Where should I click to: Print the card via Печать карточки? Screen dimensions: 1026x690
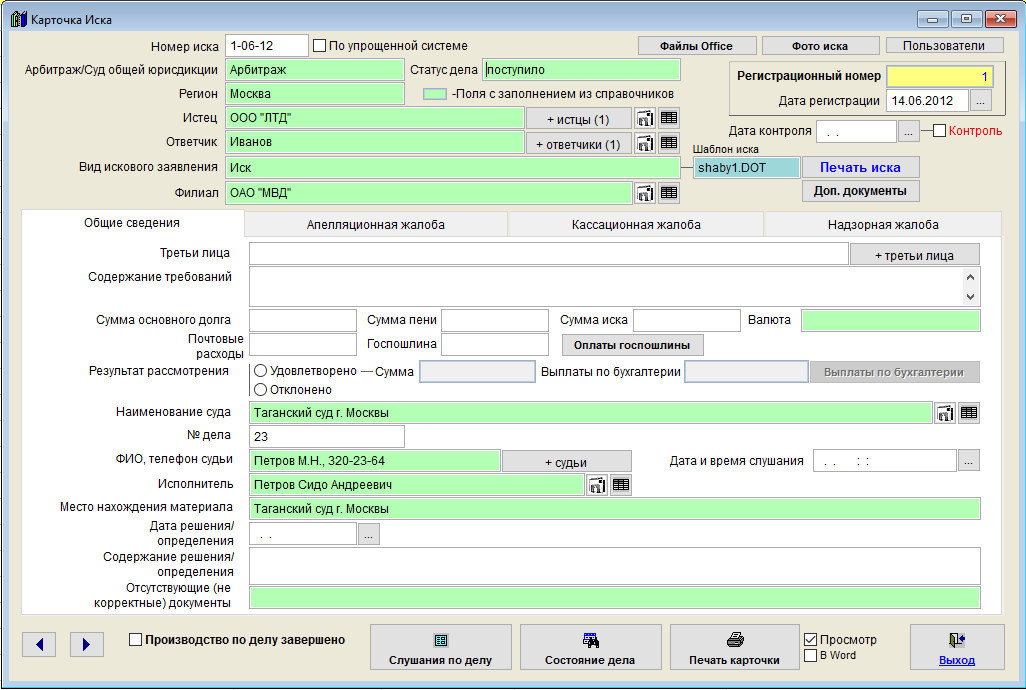[734, 648]
